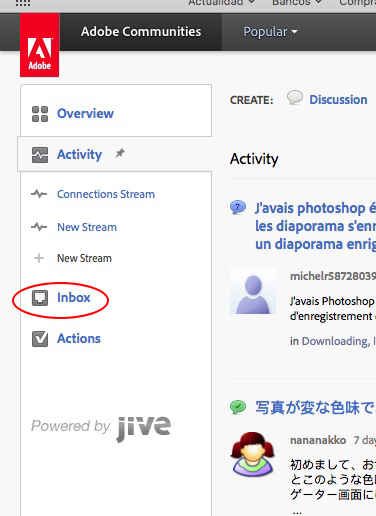Click the Discussion speech bubble icon

[295, 98]
